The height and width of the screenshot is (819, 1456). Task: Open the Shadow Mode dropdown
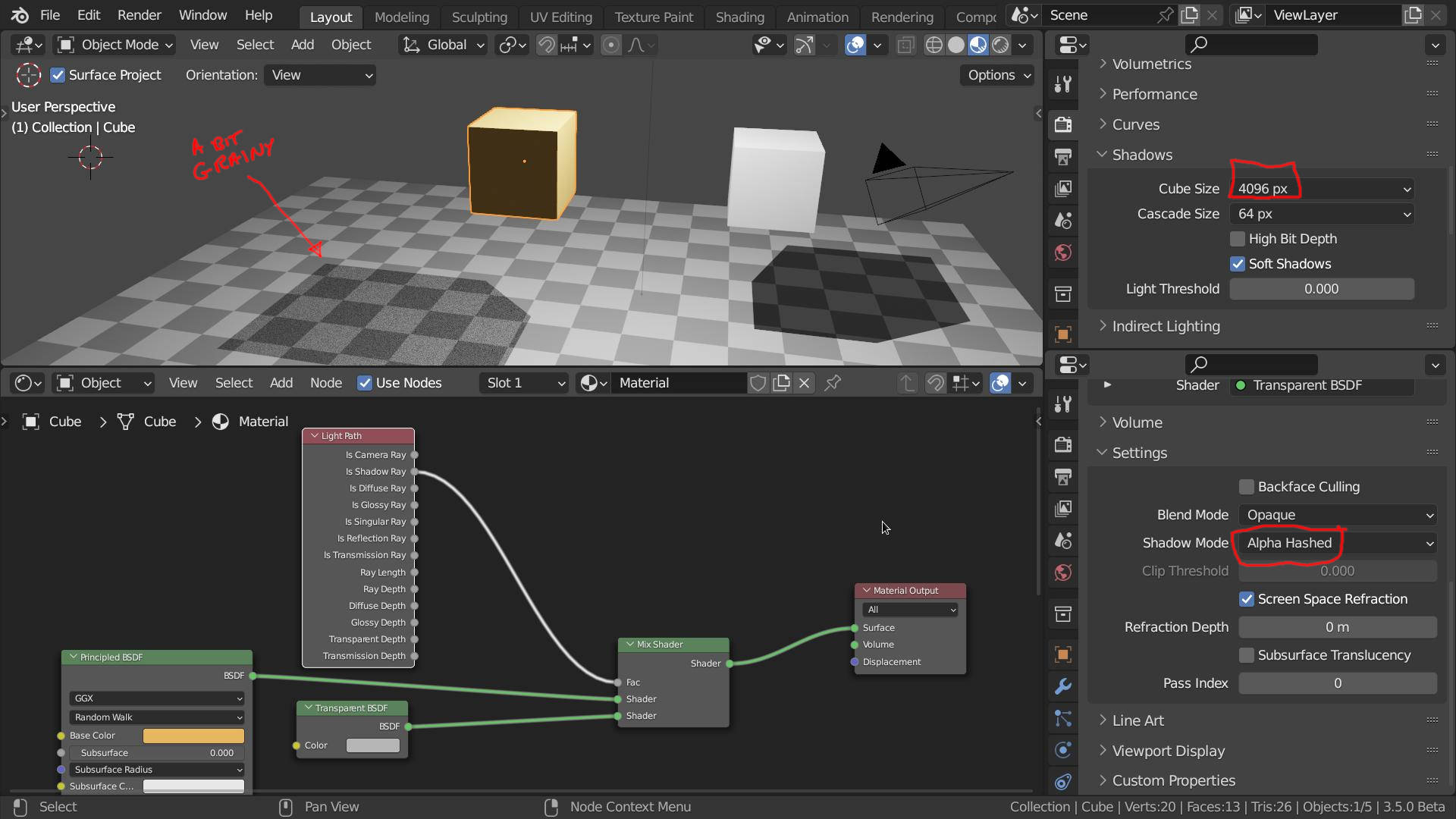tap(1337, 543)
